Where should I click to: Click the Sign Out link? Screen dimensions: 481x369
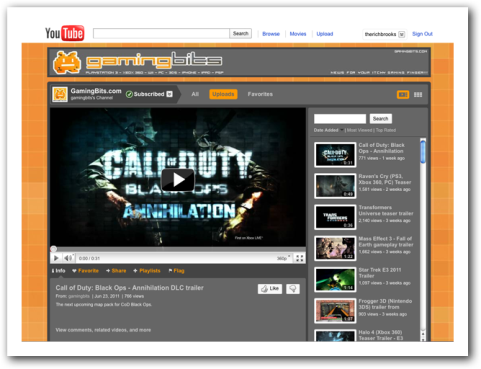pyautogui.click(x=422, y=34)
